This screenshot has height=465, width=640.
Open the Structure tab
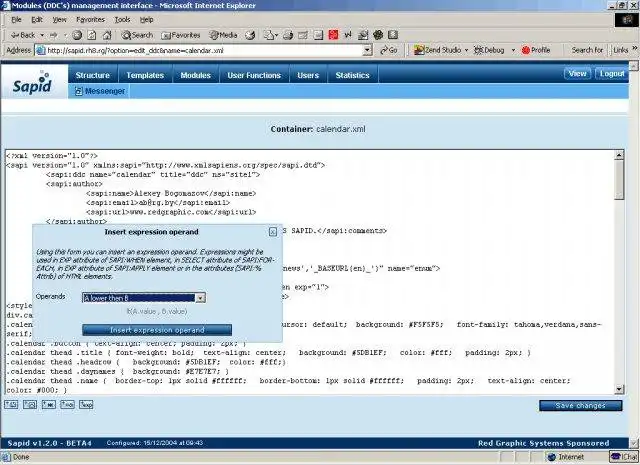(x=93, y=75)
